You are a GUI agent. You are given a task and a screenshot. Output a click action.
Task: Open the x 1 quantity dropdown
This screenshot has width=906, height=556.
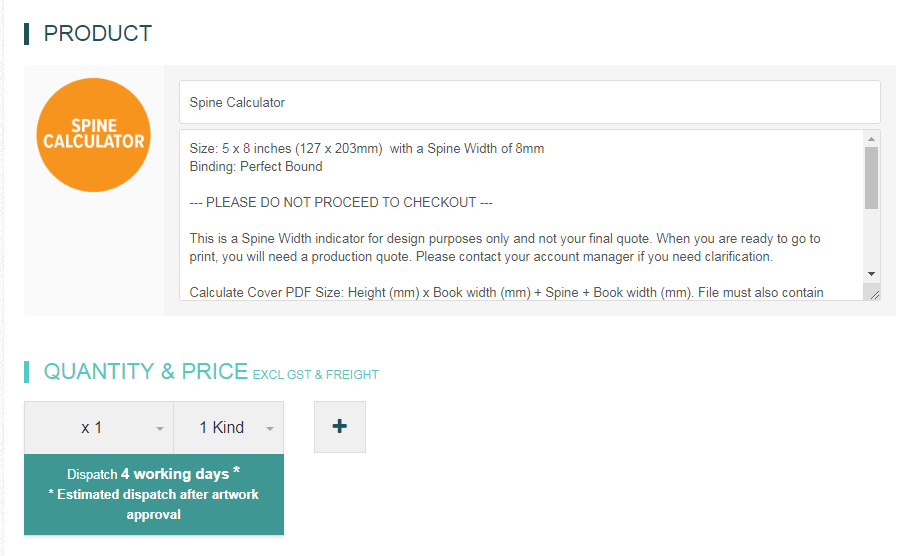coord(99,428)
